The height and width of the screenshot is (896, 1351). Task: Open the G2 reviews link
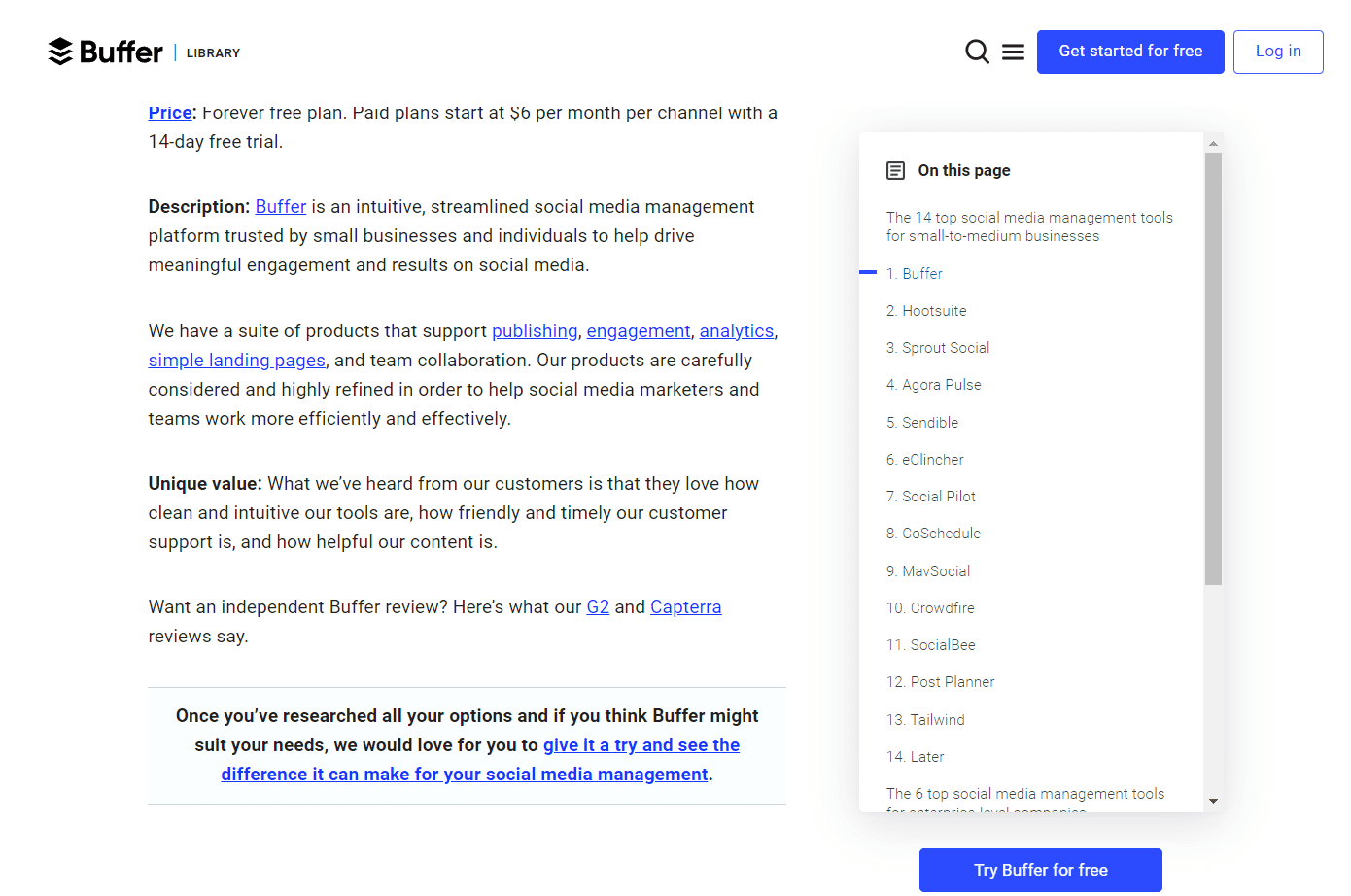(598, 607)
